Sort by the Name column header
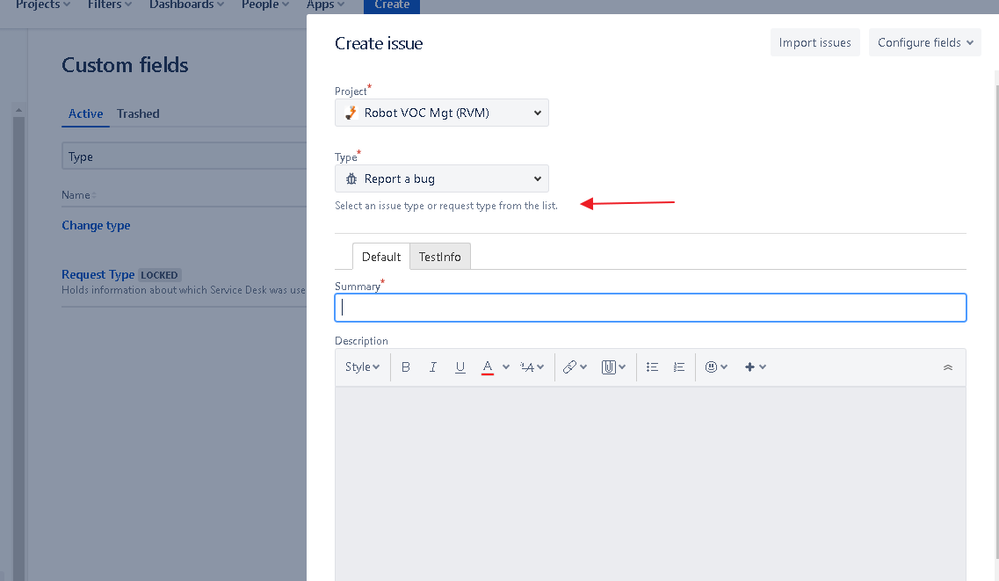999x581 pixels. coord(78,195)
